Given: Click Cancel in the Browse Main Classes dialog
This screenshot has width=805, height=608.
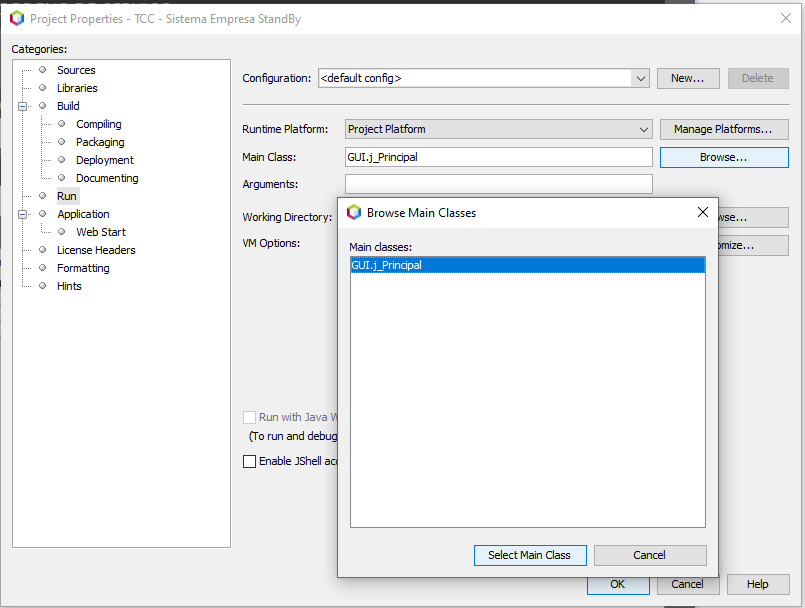Looking at the screenshot, I should pyautogui.click(x=649, y=555).
